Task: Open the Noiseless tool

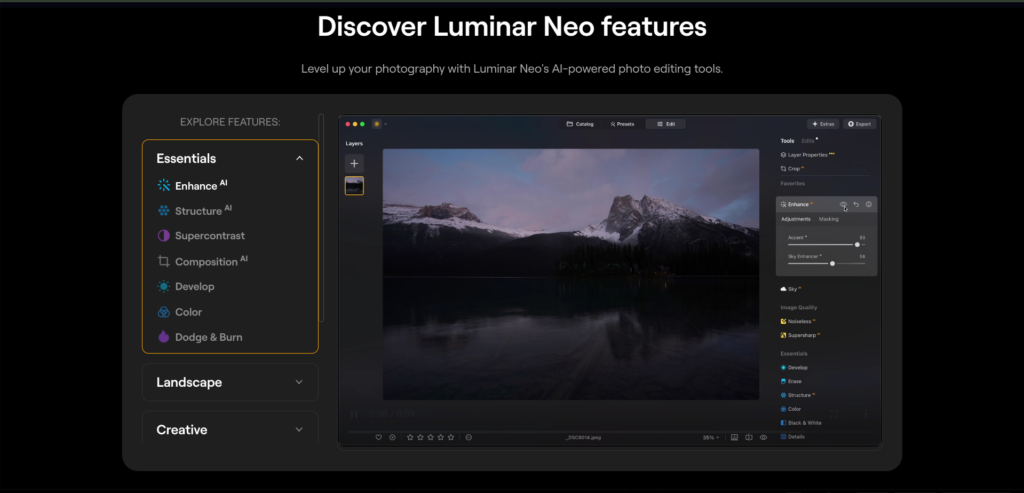Action: [798, 321]
